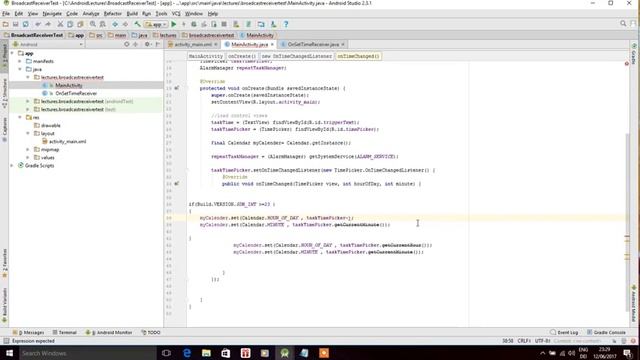Click the Redo arrow icon
Screen dimensions: 640x360
pos(48,24)
